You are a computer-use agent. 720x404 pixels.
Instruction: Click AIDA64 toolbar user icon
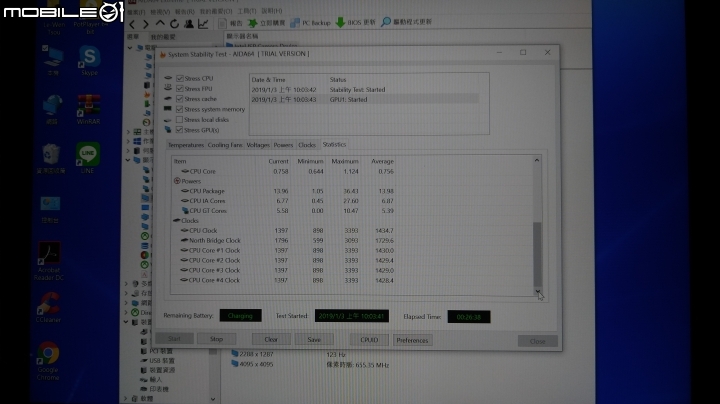point(189,23)
